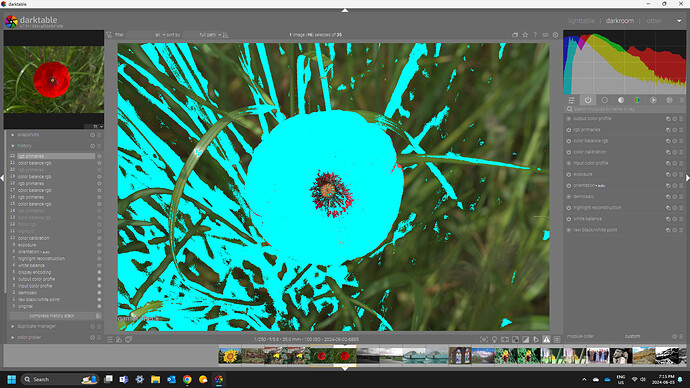Image resolution: width=690 pixels, height=388 pixels.
Task: Open the color grading modules group
Action: click(x=637, y=100)
